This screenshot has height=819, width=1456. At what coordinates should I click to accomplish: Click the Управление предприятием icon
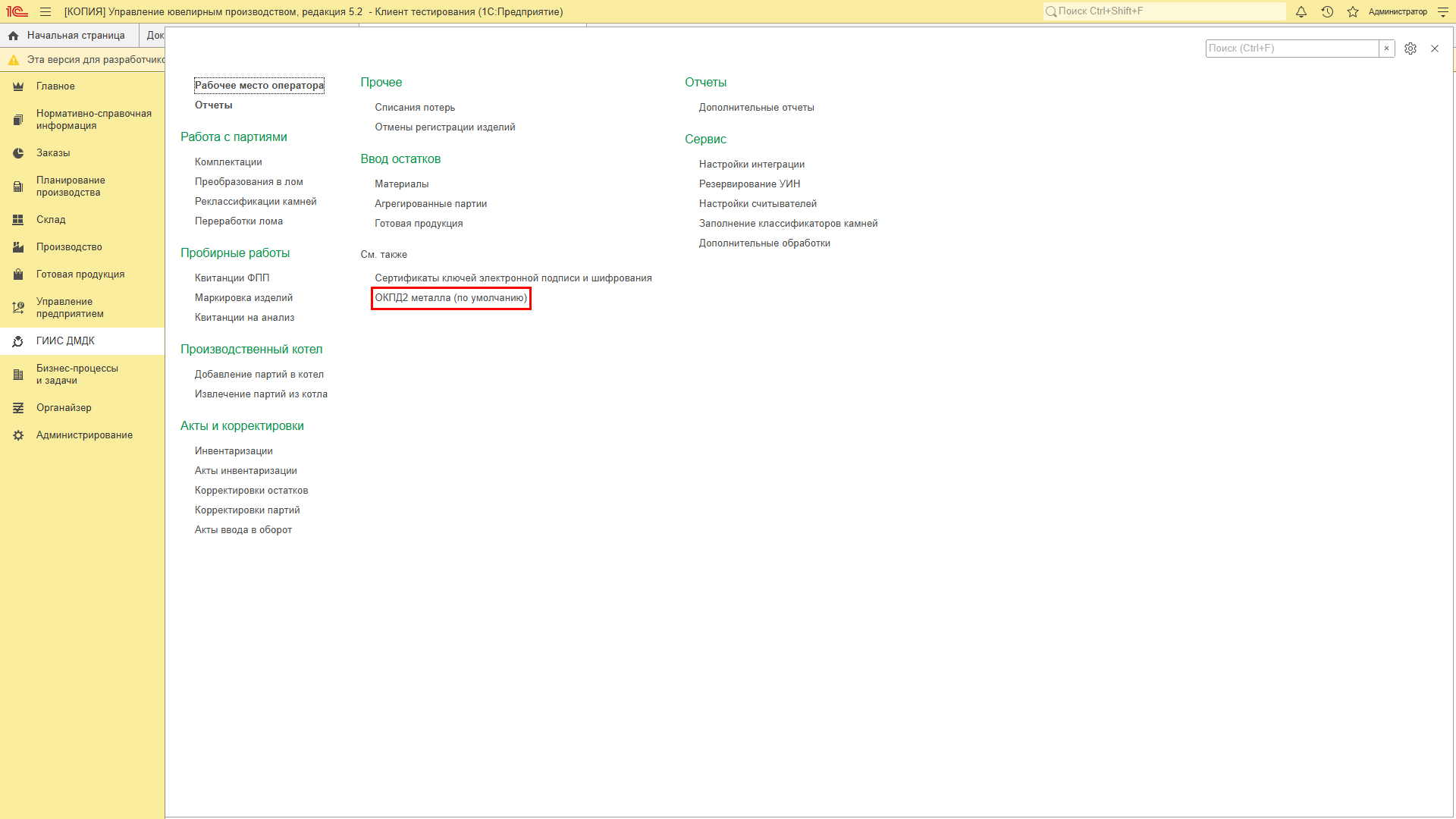click(18, 308)
